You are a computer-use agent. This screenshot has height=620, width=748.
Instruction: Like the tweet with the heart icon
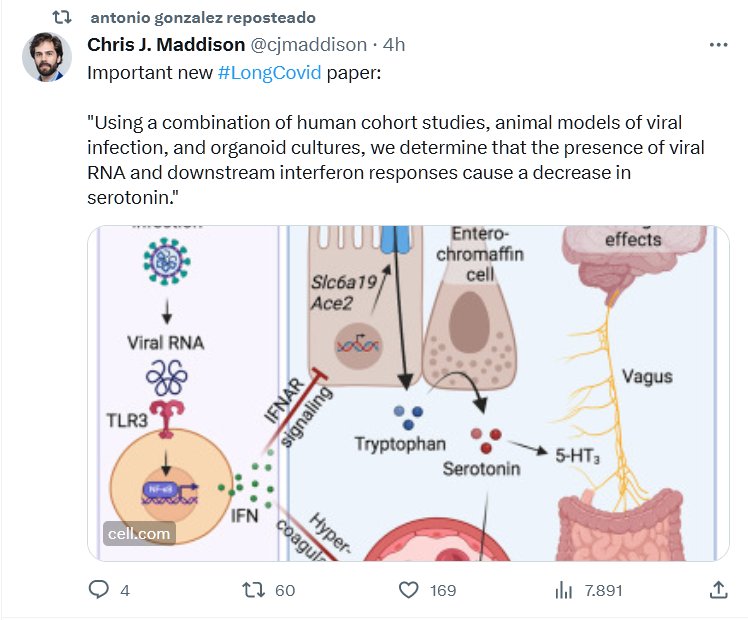tap(408, 590)
